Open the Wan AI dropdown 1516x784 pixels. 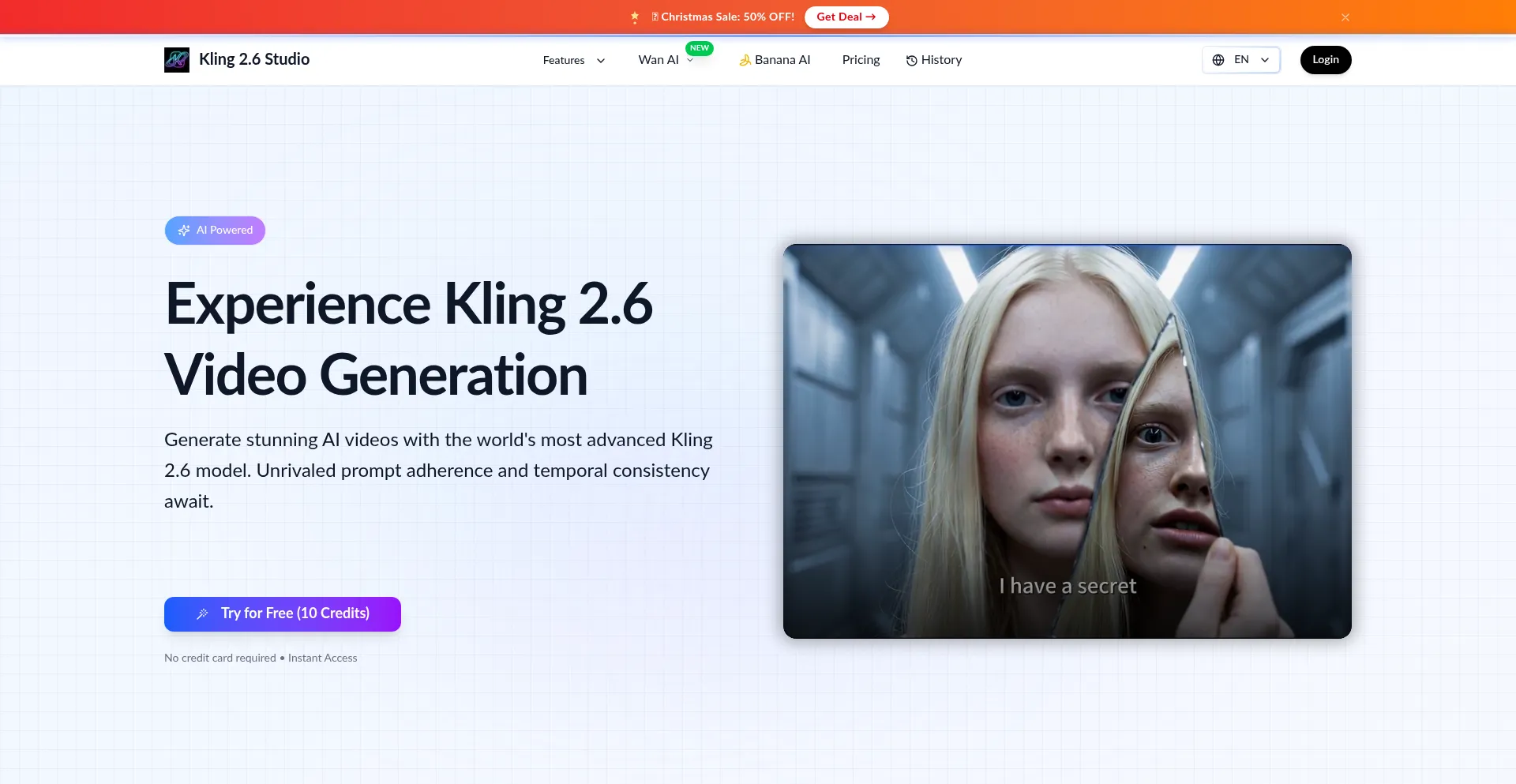[666, 59]
